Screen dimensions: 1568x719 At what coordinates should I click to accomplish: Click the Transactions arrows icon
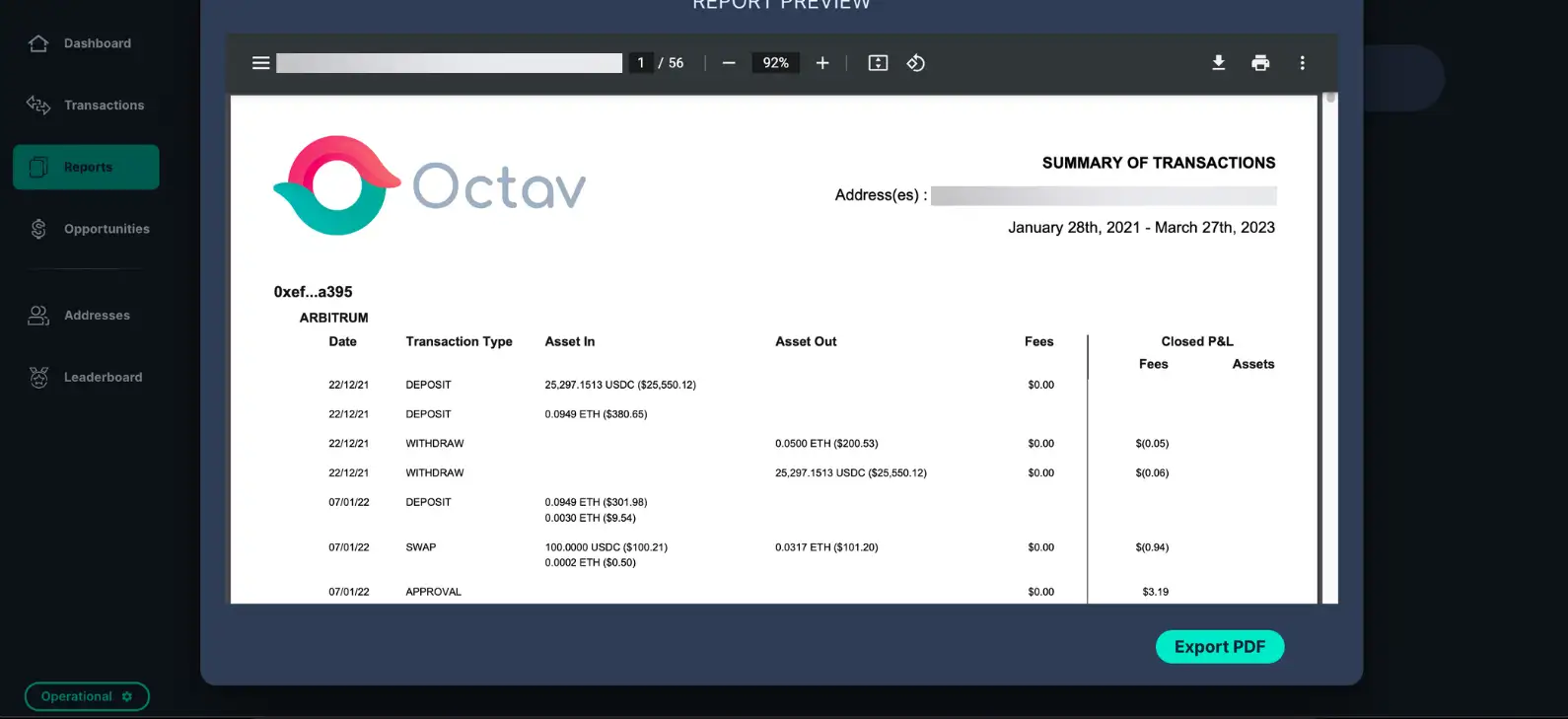point(38,105)
